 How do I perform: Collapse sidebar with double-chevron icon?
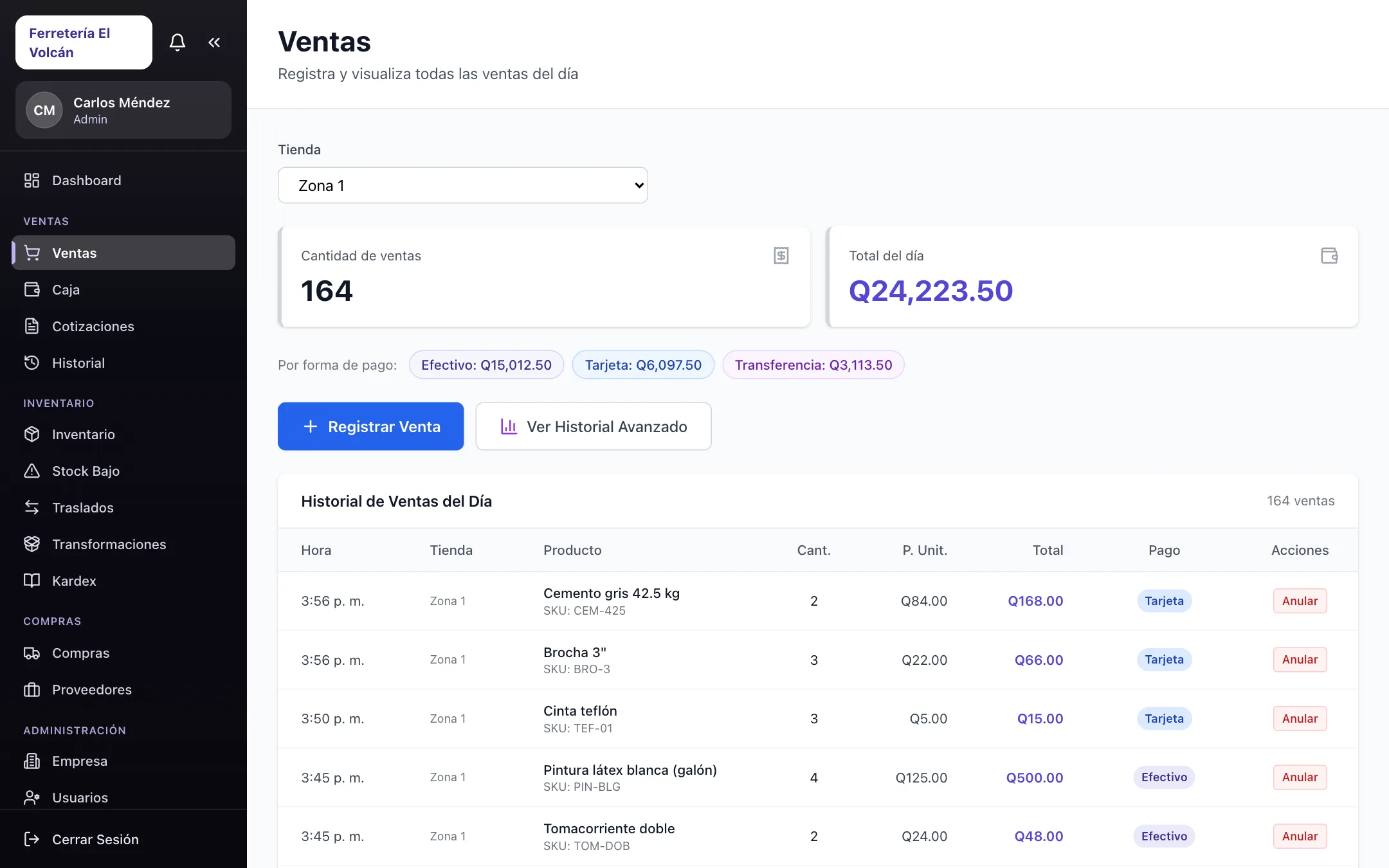214,42
